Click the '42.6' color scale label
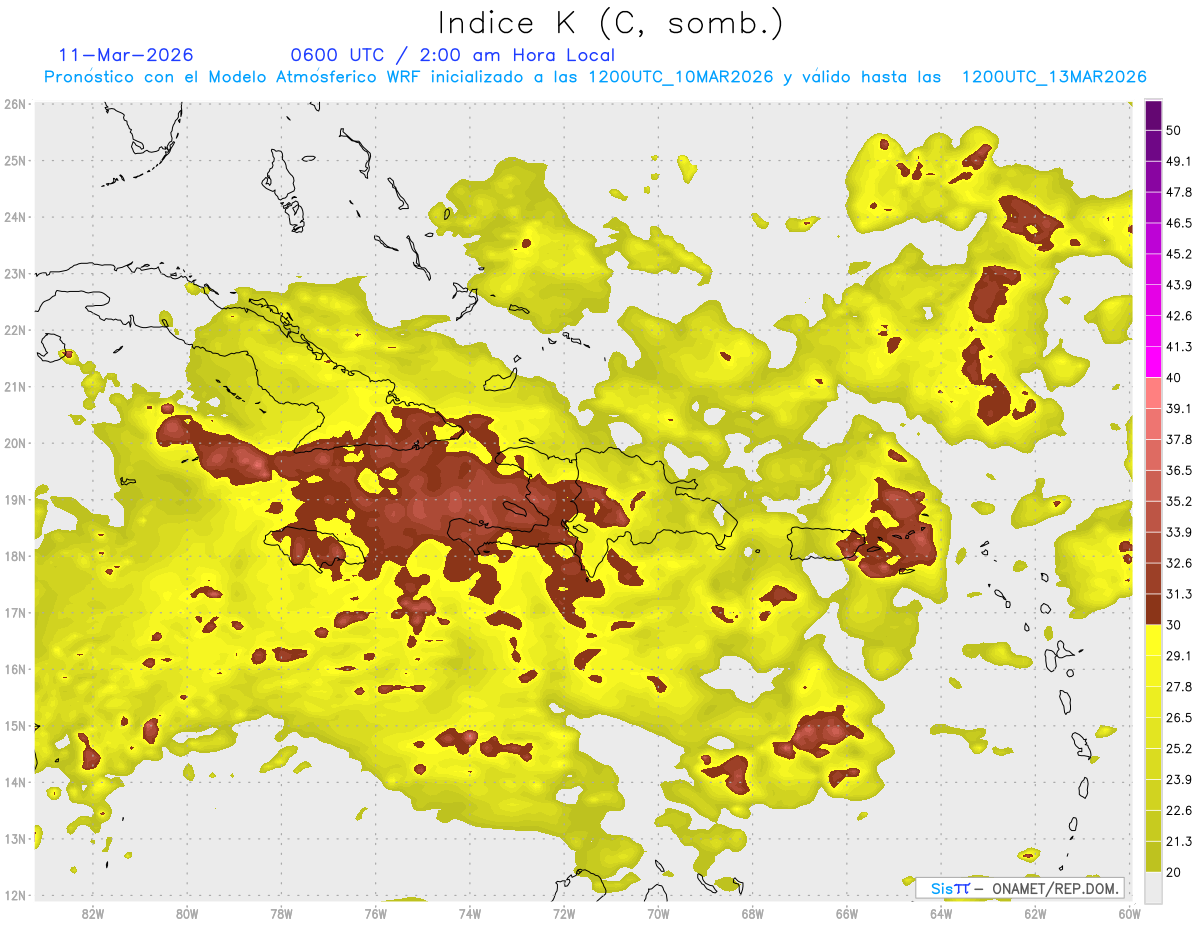 [x=1179, y=316]
